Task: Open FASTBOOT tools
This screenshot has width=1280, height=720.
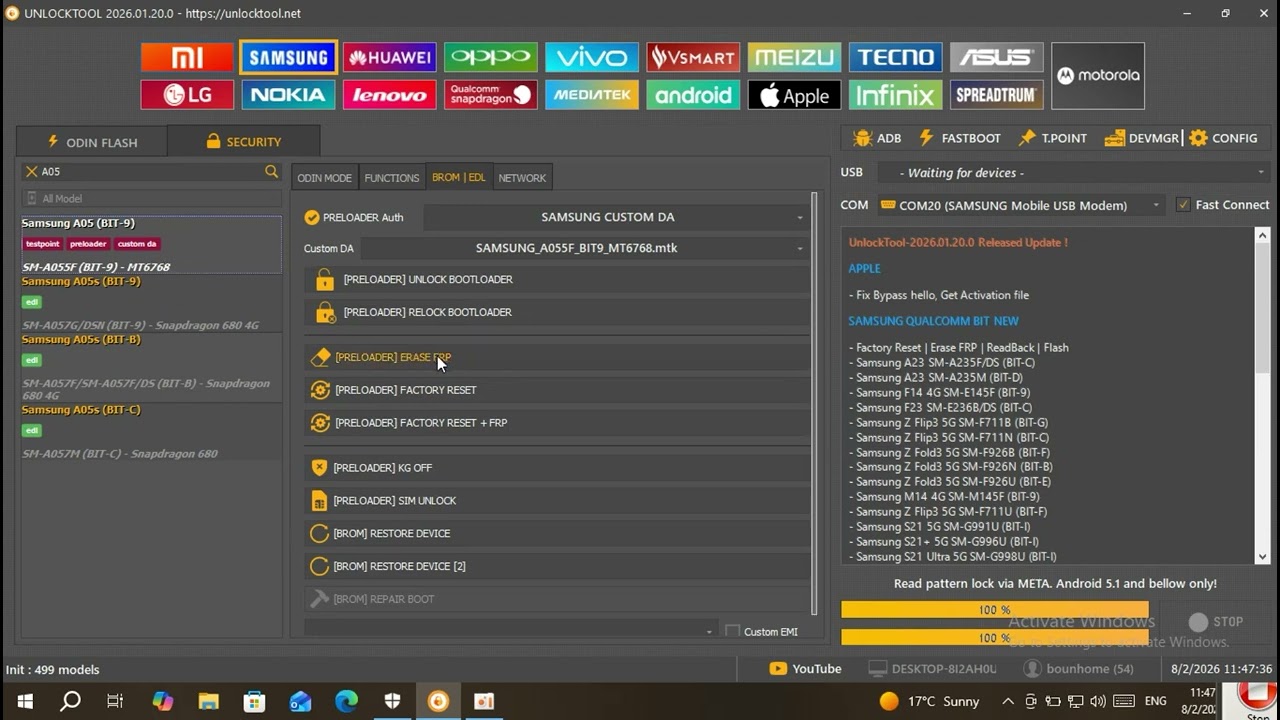Action: [x=959, y=138]
